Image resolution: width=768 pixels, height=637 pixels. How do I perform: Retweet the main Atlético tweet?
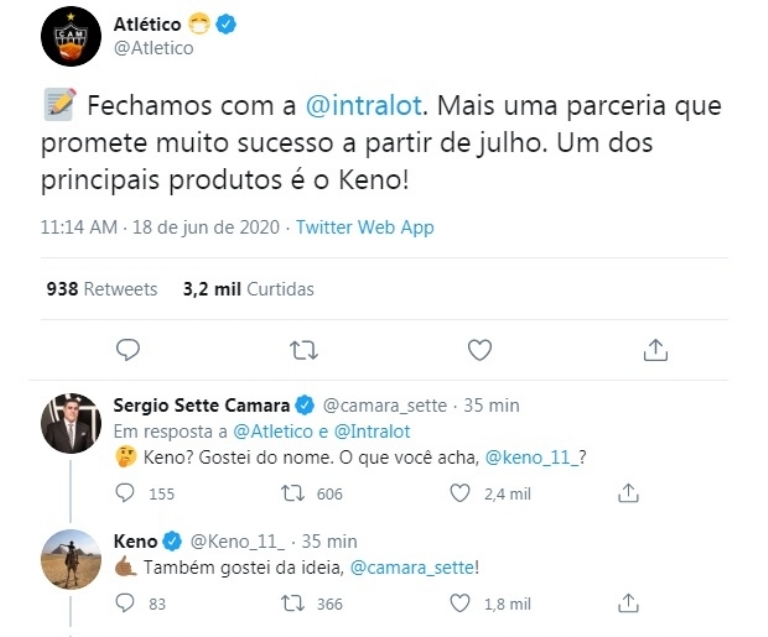pos(303,349)
